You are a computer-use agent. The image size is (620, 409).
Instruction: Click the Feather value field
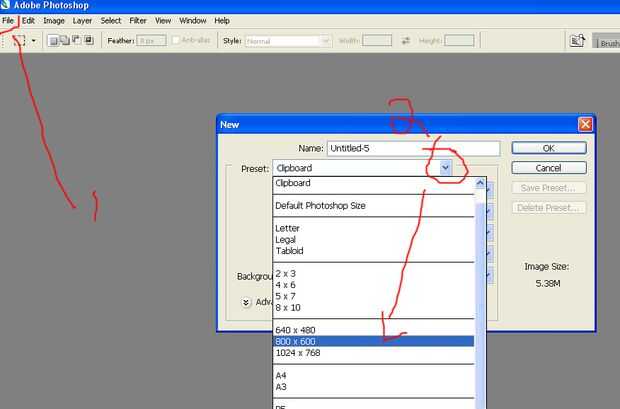tap(151, 40)
